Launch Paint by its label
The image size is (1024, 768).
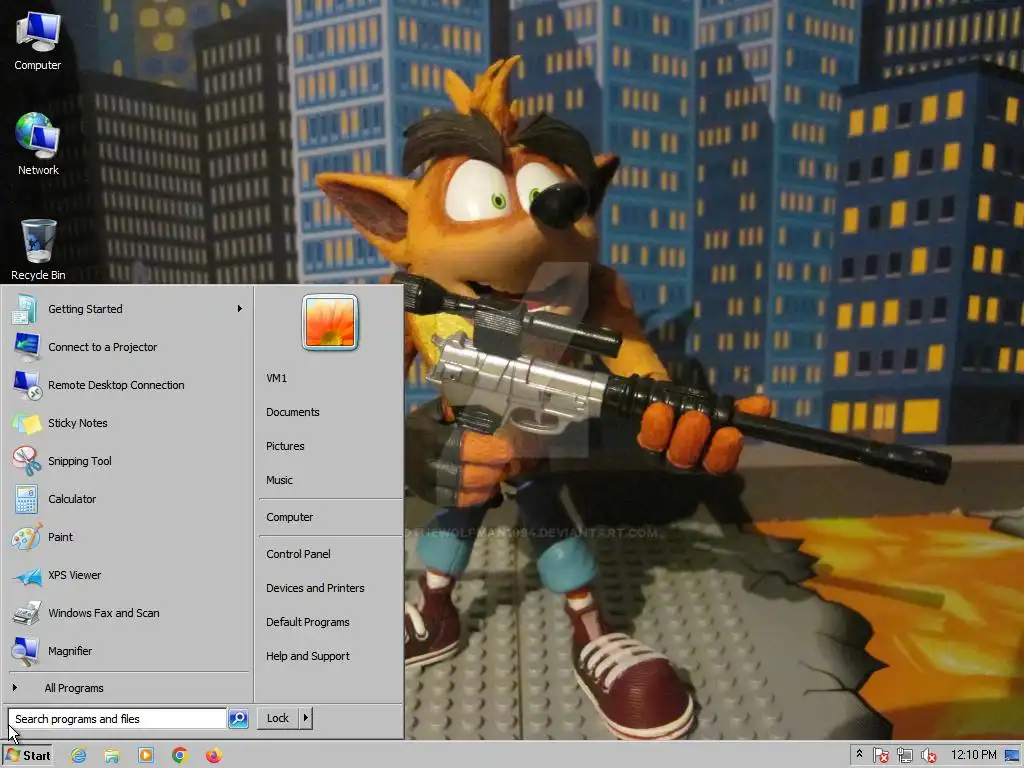click(x=60, y=537)
